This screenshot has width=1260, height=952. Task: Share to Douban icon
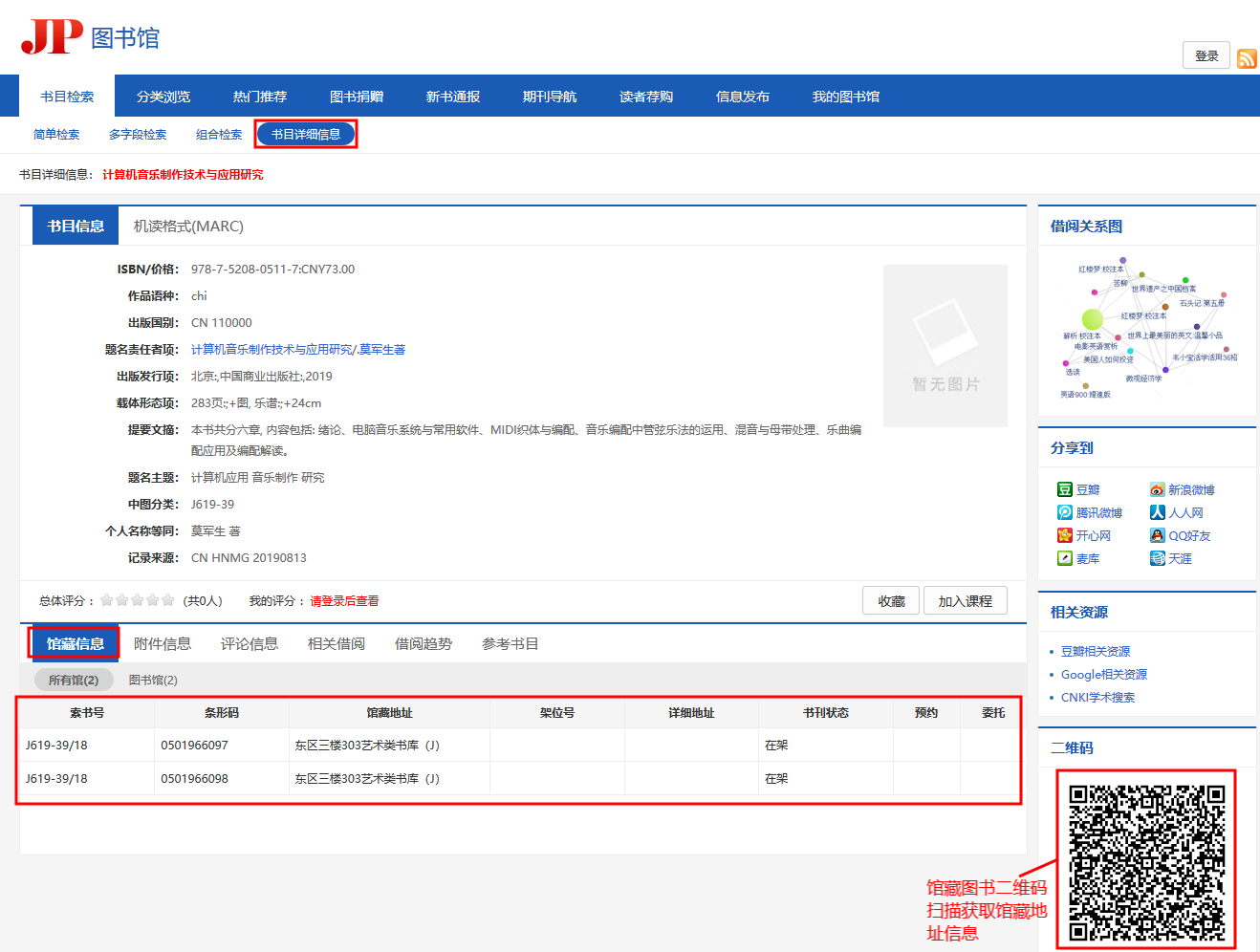(x=1065, y=489)
